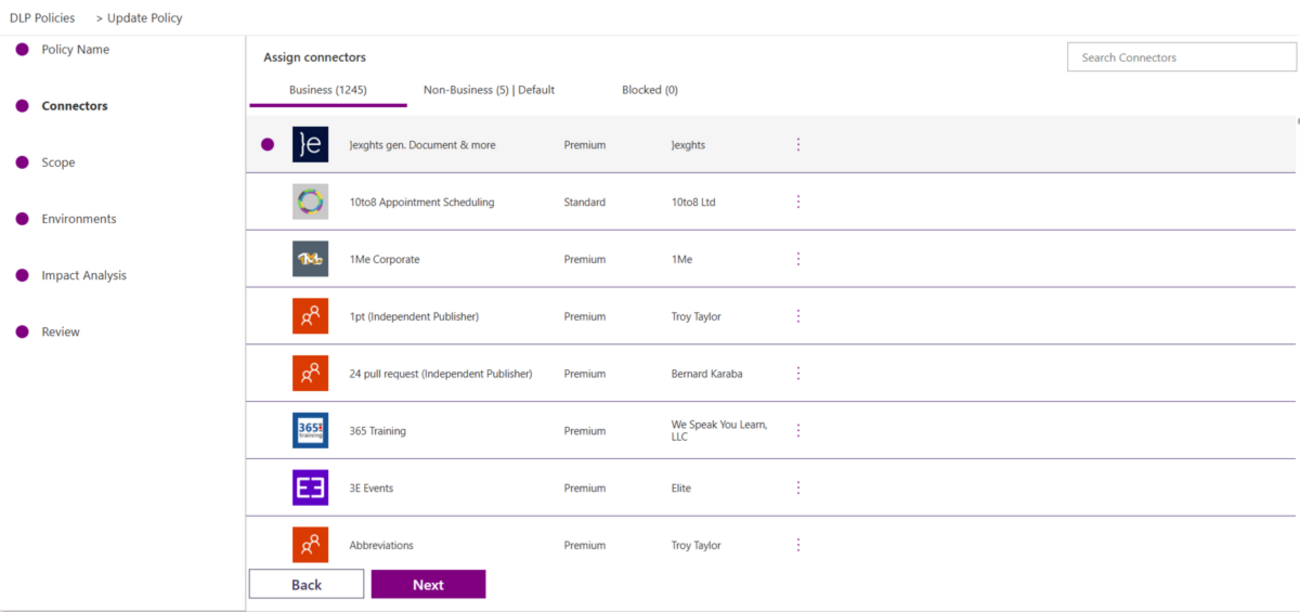Click the 1pt Independent Publisher connector icon
1300x612 pixels.
click(x=310, y=316)
